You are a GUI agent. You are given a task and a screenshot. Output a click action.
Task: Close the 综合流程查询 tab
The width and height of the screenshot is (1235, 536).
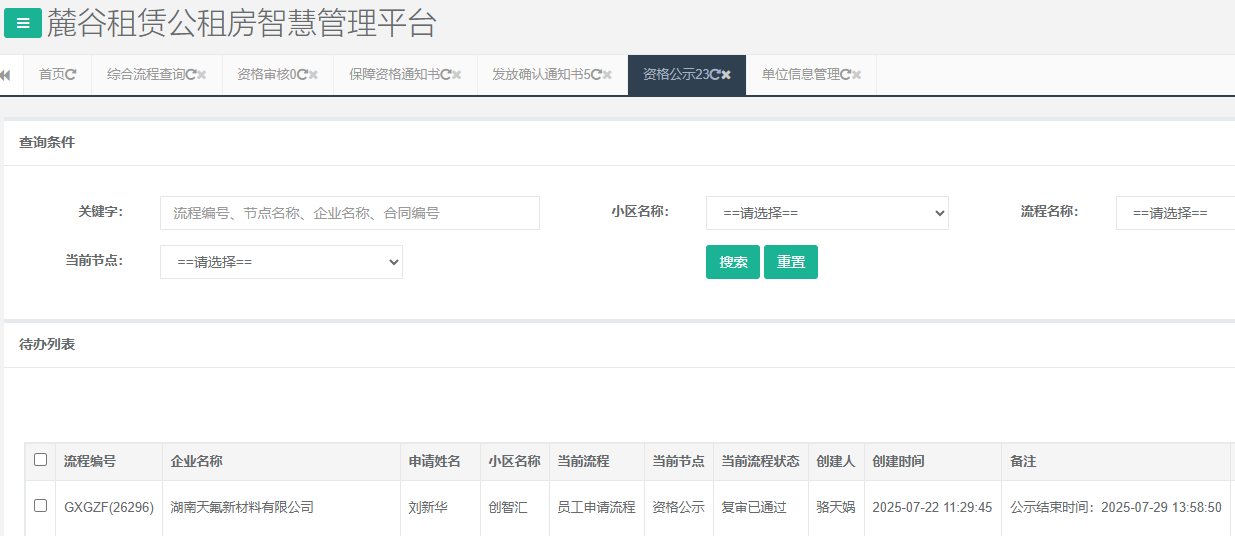pyautogui.click(x=202, y=75)
